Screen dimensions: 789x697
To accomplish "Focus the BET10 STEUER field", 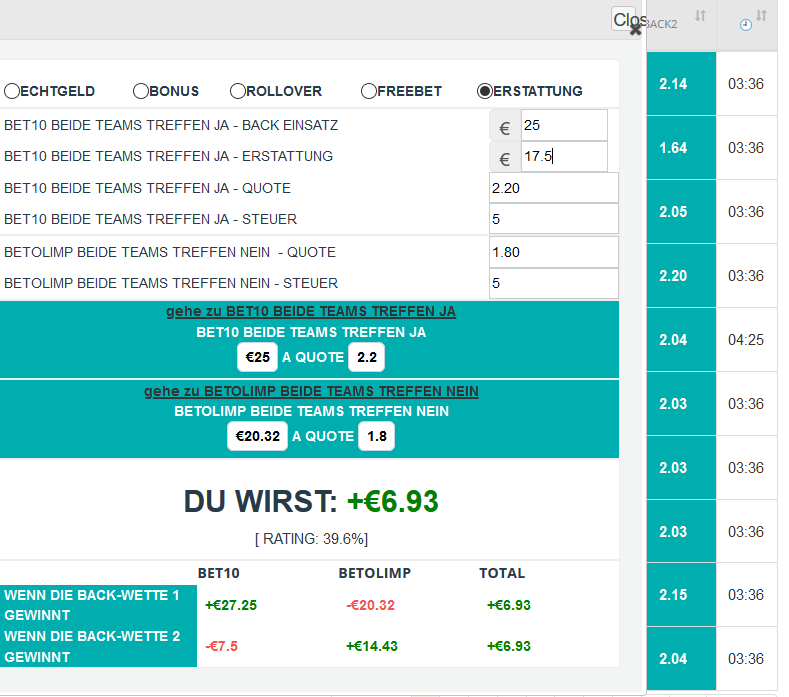I will coord(554,219).
